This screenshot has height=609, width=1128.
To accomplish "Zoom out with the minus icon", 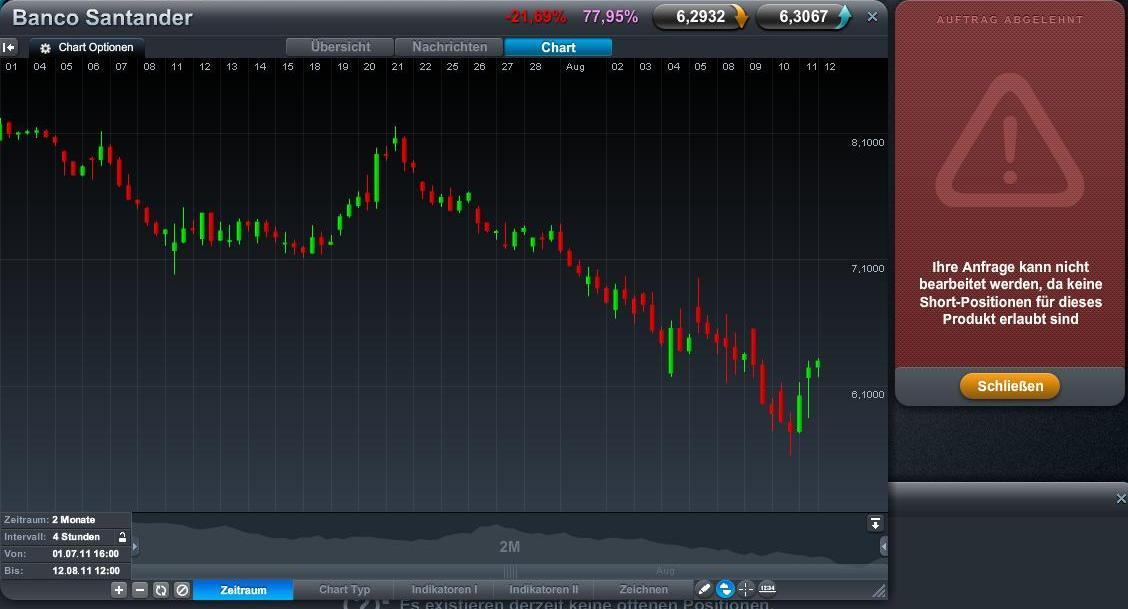I will pos(140,590).
